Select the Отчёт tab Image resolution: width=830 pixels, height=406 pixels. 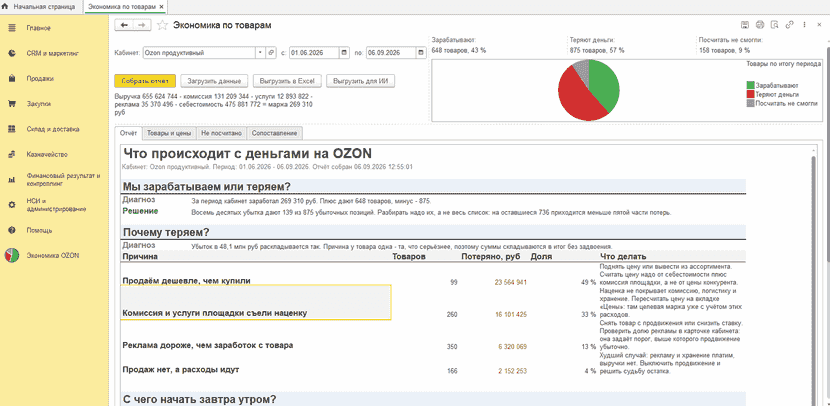coord(129,133)
